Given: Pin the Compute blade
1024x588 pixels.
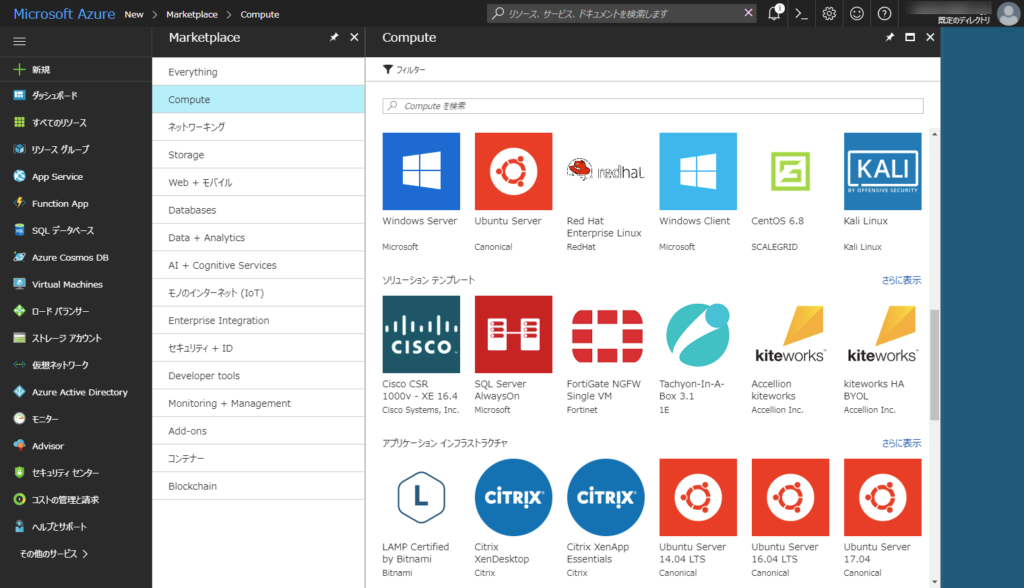Looking at the screenshot, I should pos(889,37).
